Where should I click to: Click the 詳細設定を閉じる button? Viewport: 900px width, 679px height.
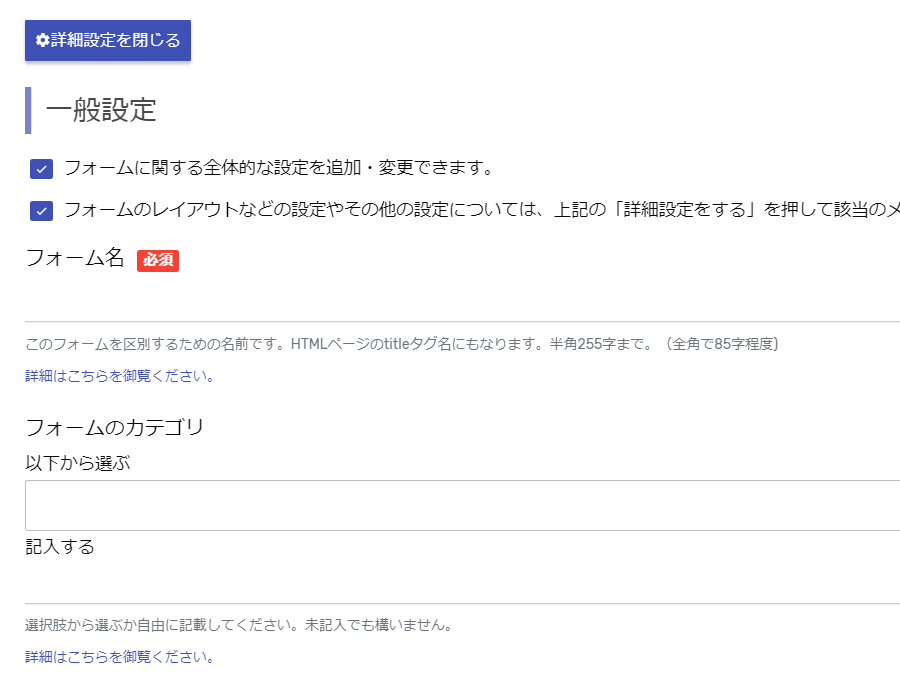click(108, 40)
